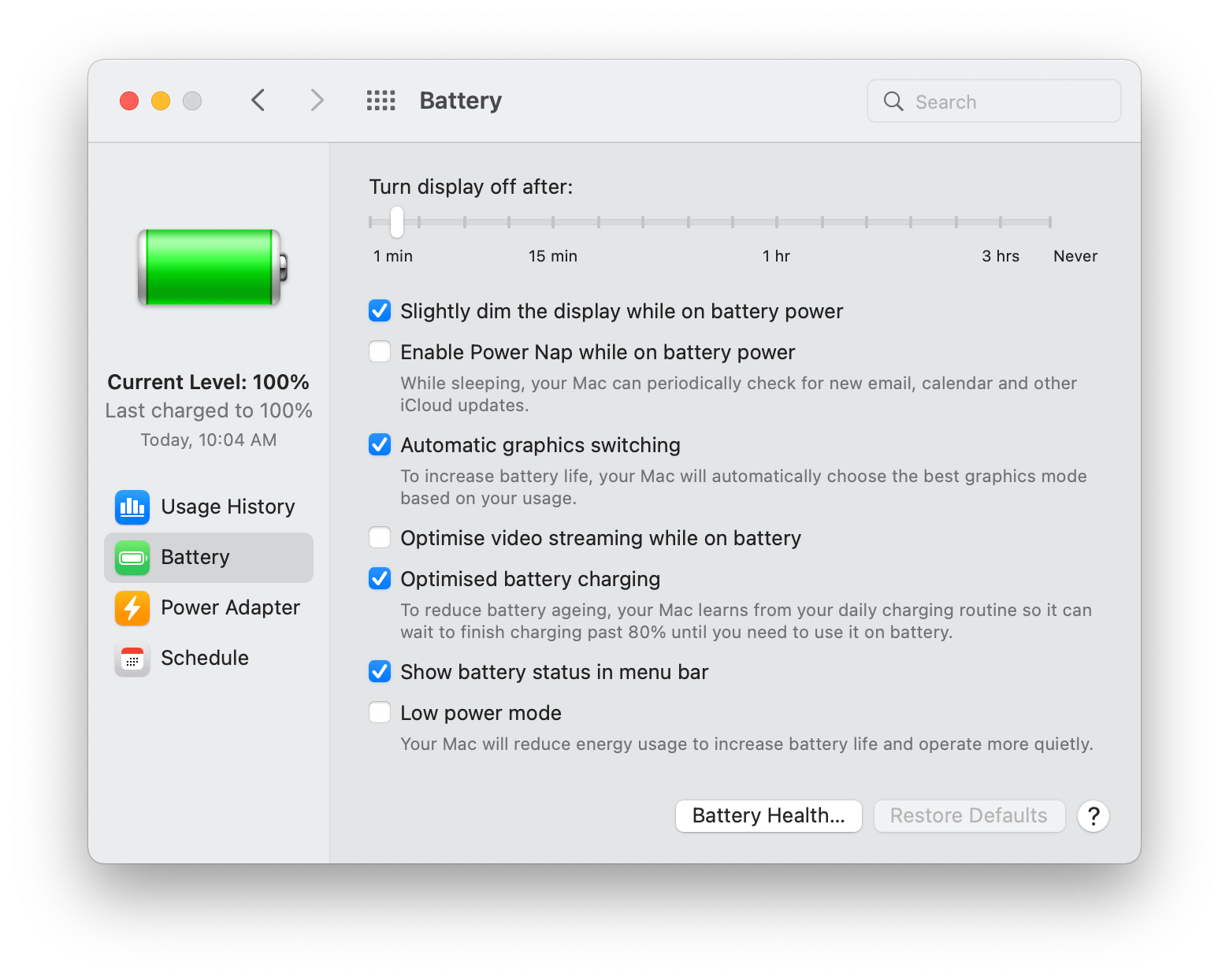1229x980 pixels.
Task: Click Restore Defaults
Action: click(x=968, y=815)
